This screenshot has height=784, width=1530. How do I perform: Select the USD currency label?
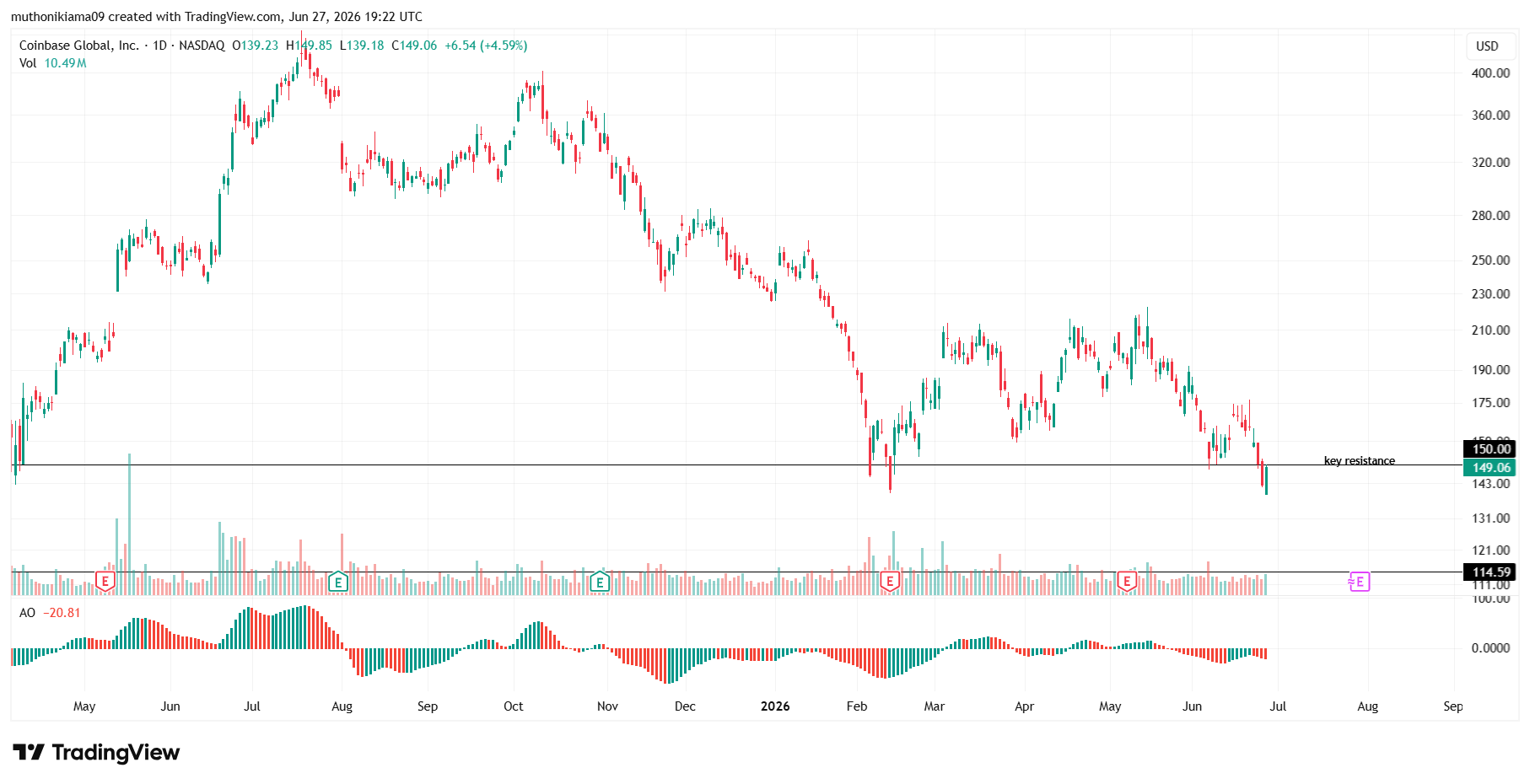point(1487,46)
